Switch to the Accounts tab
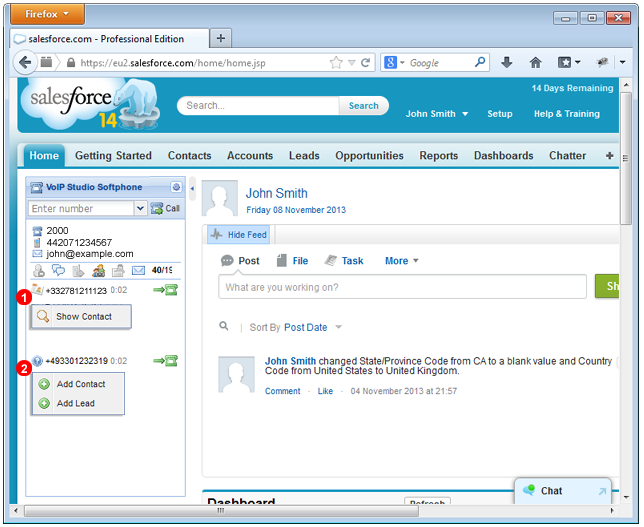 click(250, 156)
